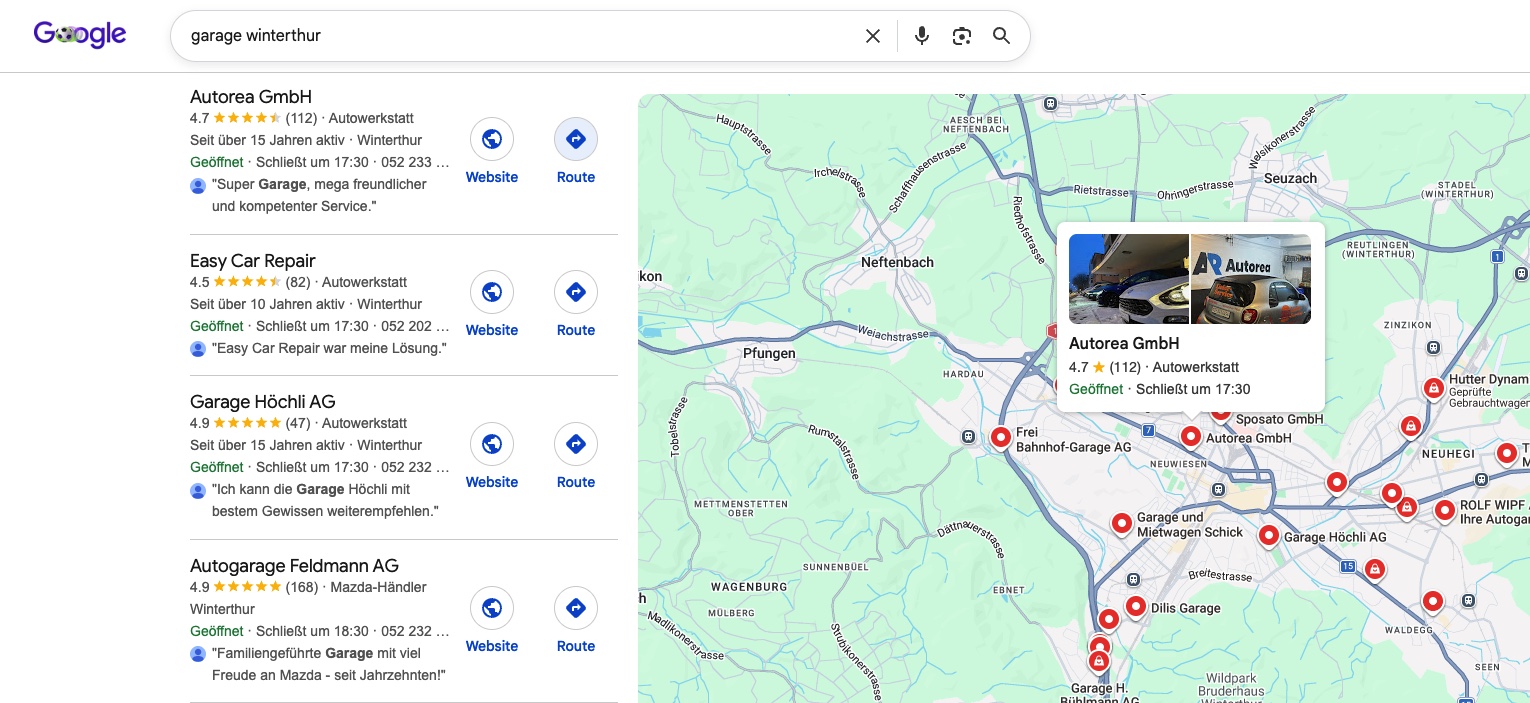Open the Garage Höchli AG listing title
Image resolution: width=1530 pixels, height=703 pixels.
tap(263, 402)
